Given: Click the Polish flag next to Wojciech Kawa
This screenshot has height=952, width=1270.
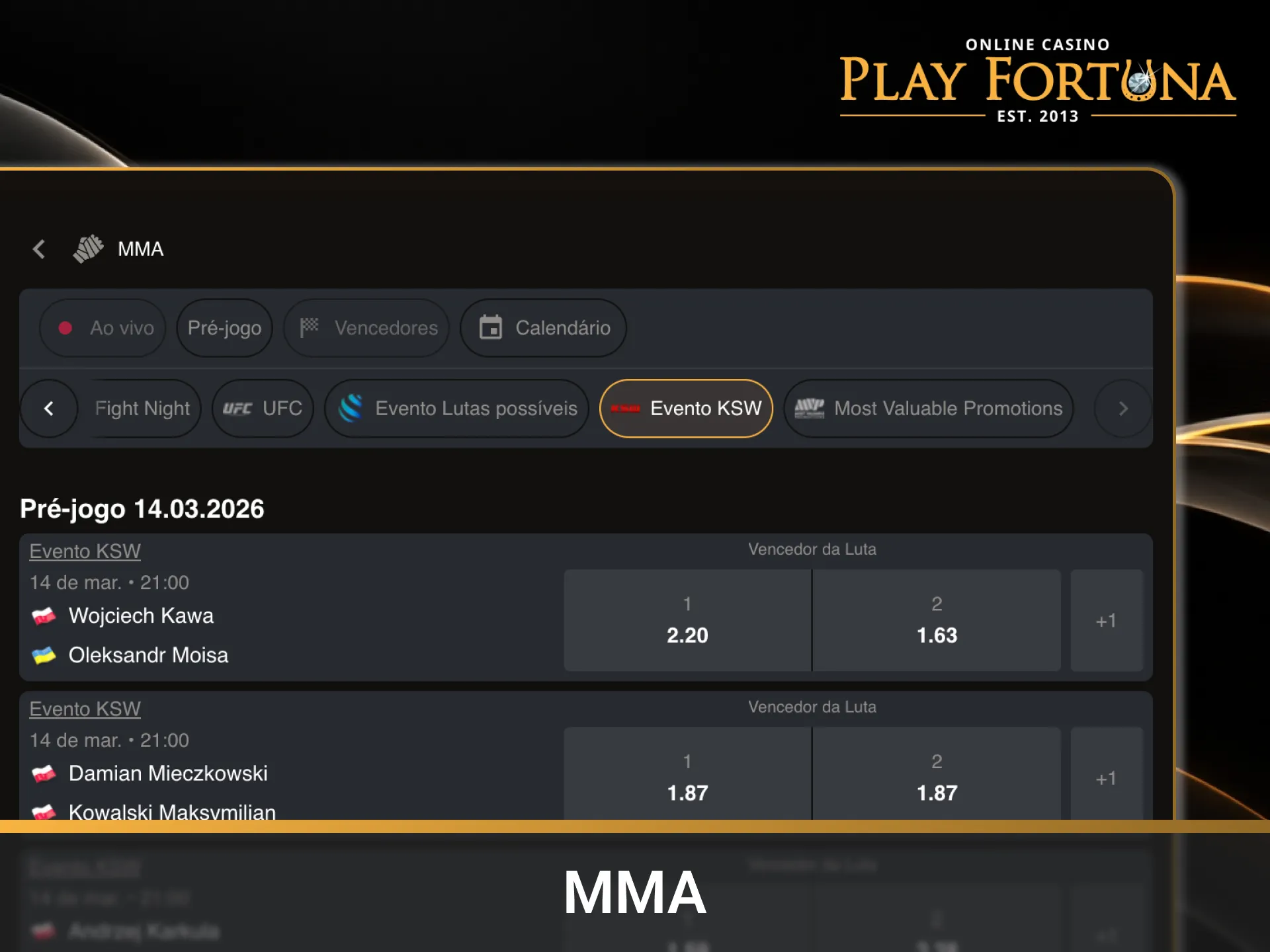Looking at the screenshot, I should [x=44, y=615].
